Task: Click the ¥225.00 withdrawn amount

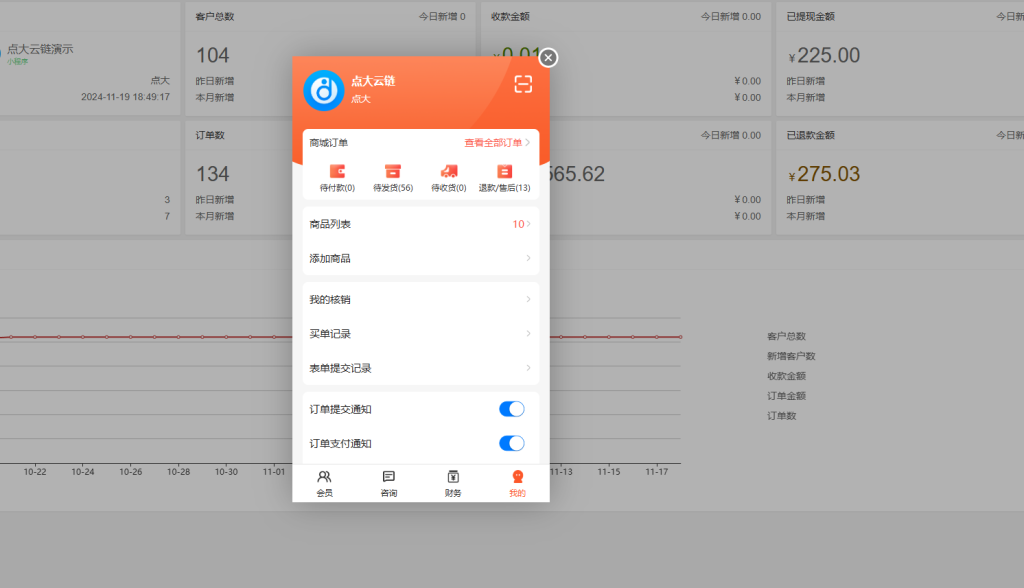Action: coord(824,56)
